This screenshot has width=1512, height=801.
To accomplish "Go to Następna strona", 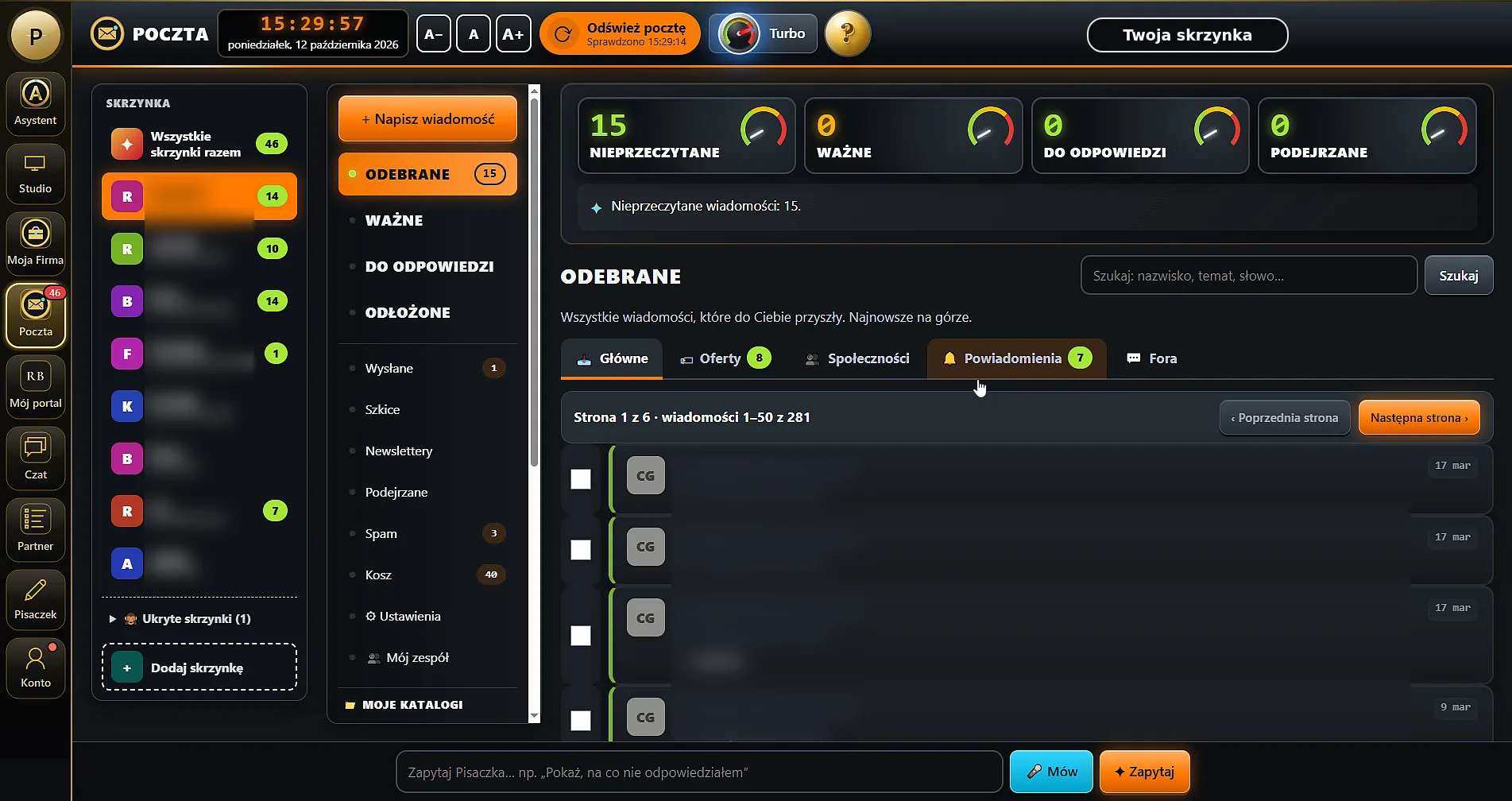I will pyautogui.click(x=1419, y=417).
